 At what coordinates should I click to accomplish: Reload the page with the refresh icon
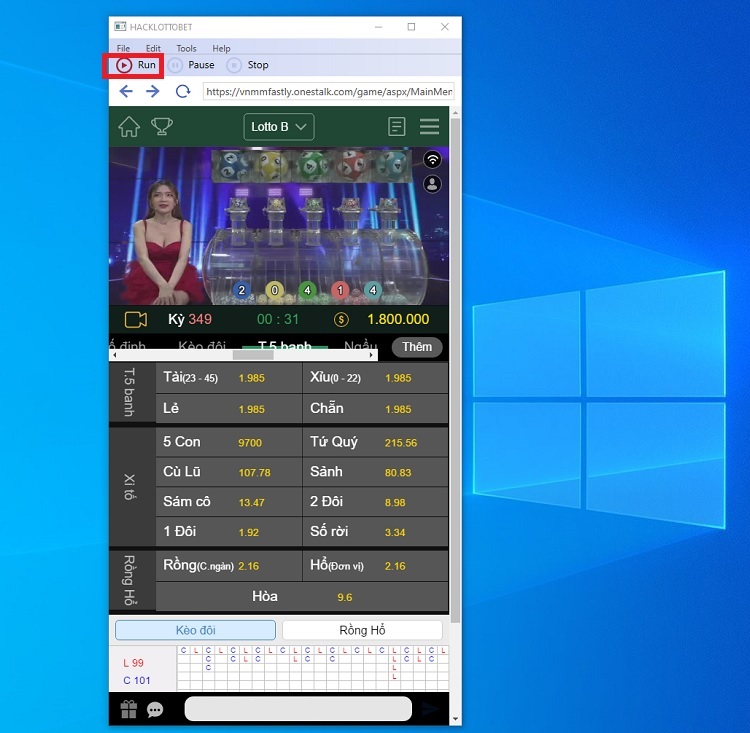[x=182, y=91]
